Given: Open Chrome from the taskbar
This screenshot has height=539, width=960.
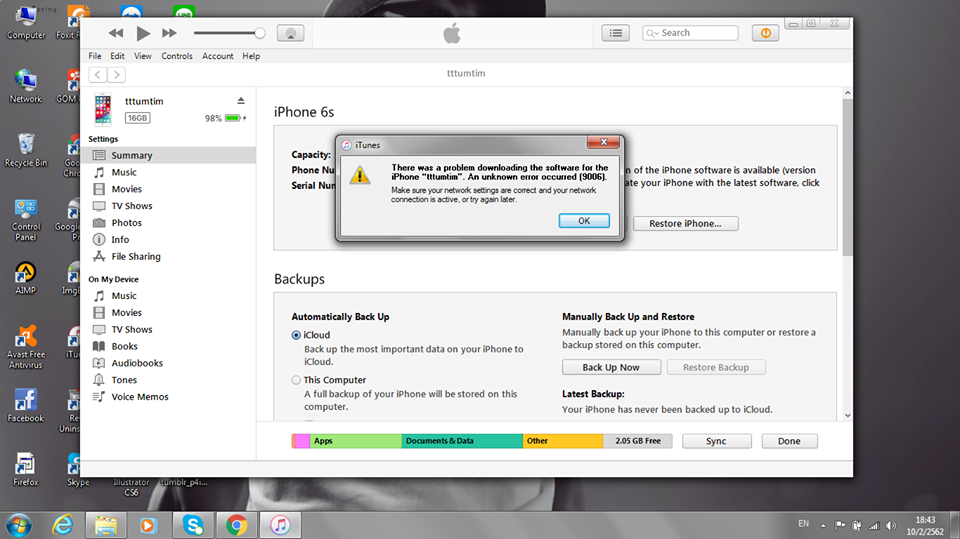Looking at the screenshot, I should tap(236, 525).
